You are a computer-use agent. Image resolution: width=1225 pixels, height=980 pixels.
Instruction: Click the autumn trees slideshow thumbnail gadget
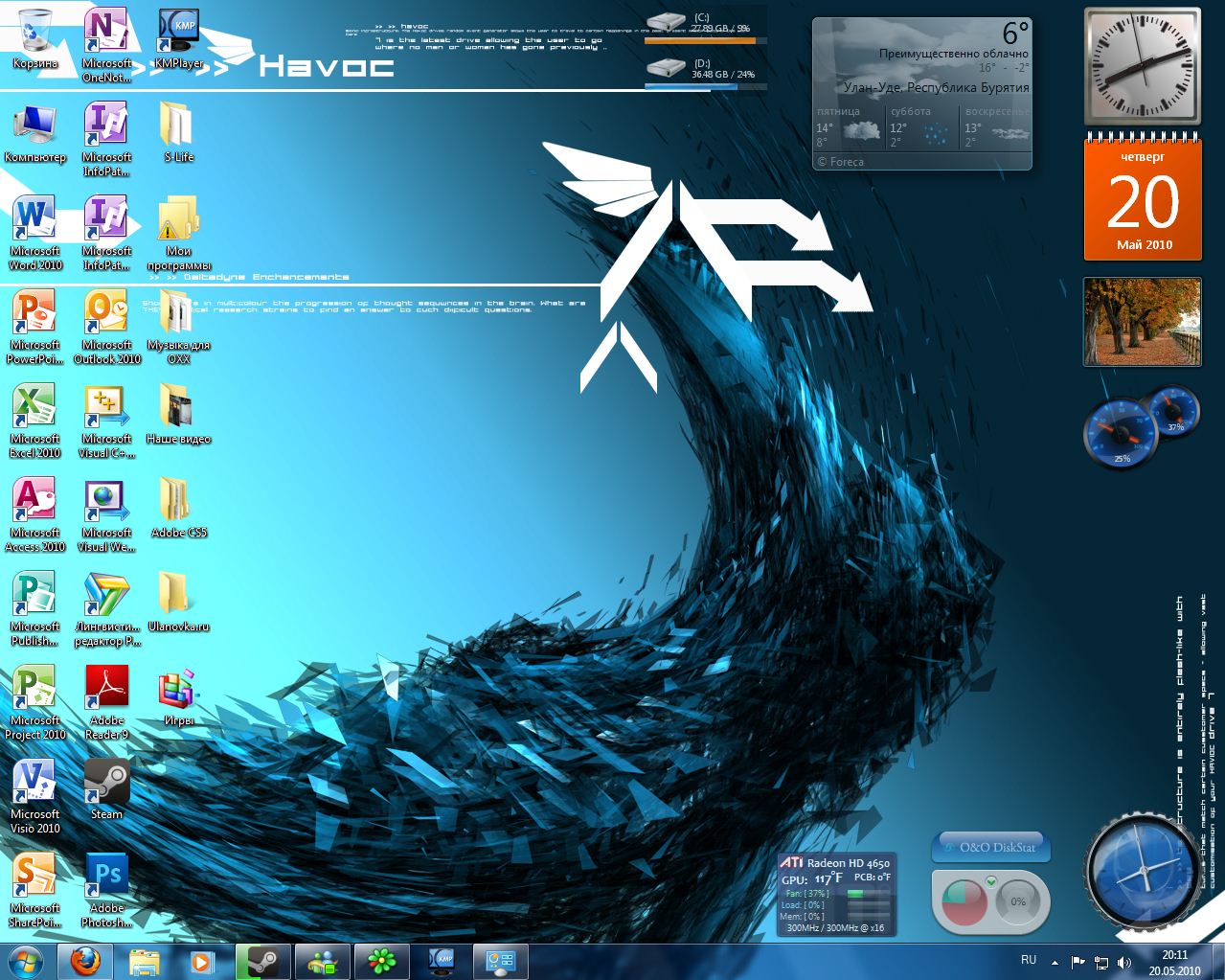[x=1142, y=322]
